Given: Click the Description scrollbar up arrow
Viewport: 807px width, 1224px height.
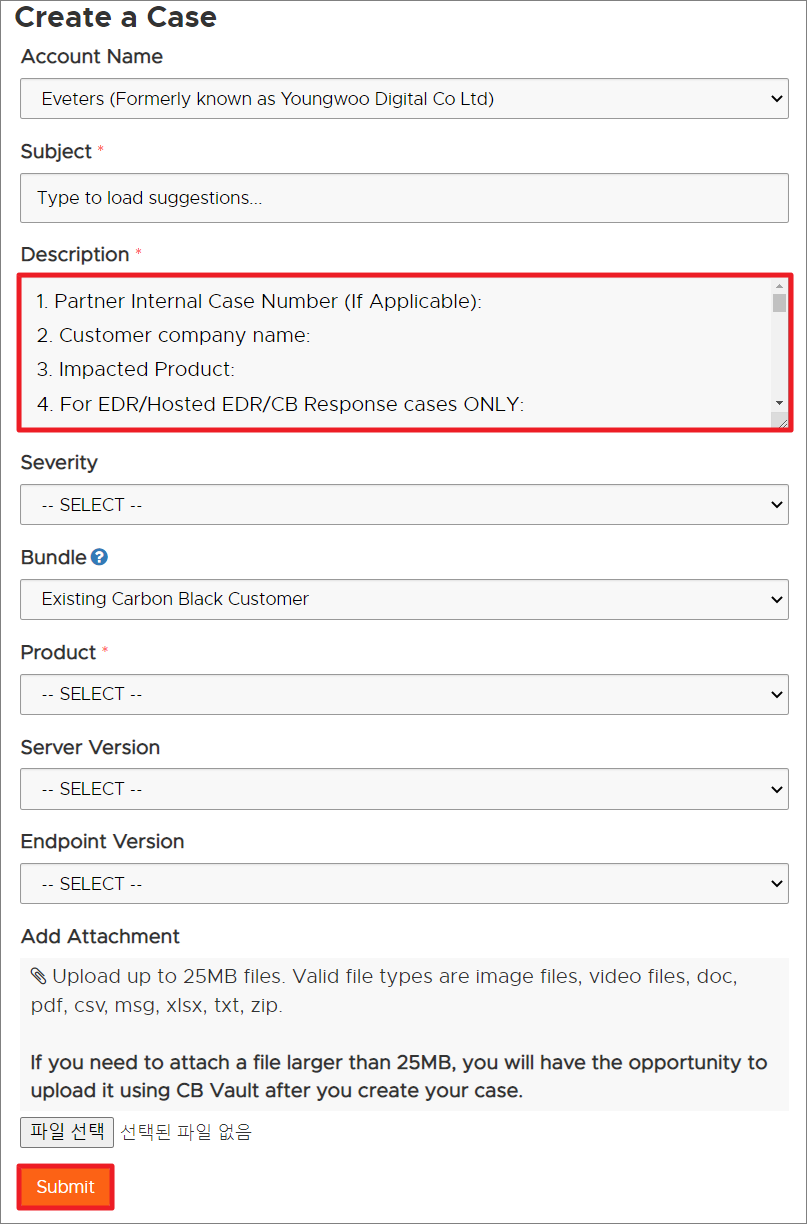Looking at the screenshot, I should tap(779, 287).
